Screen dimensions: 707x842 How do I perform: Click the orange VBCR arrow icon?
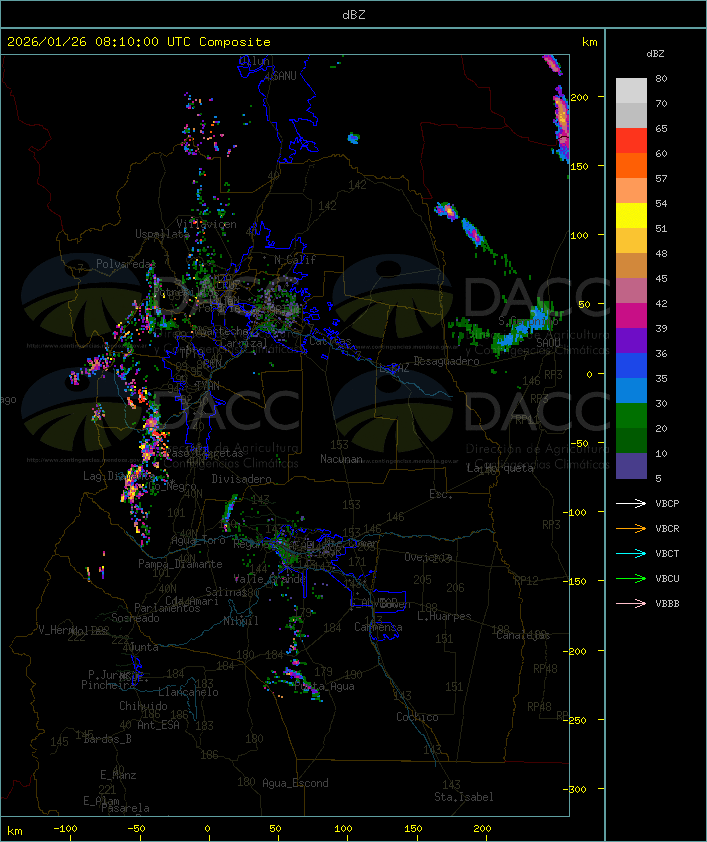pyautogui.click(x=631, y=528)
